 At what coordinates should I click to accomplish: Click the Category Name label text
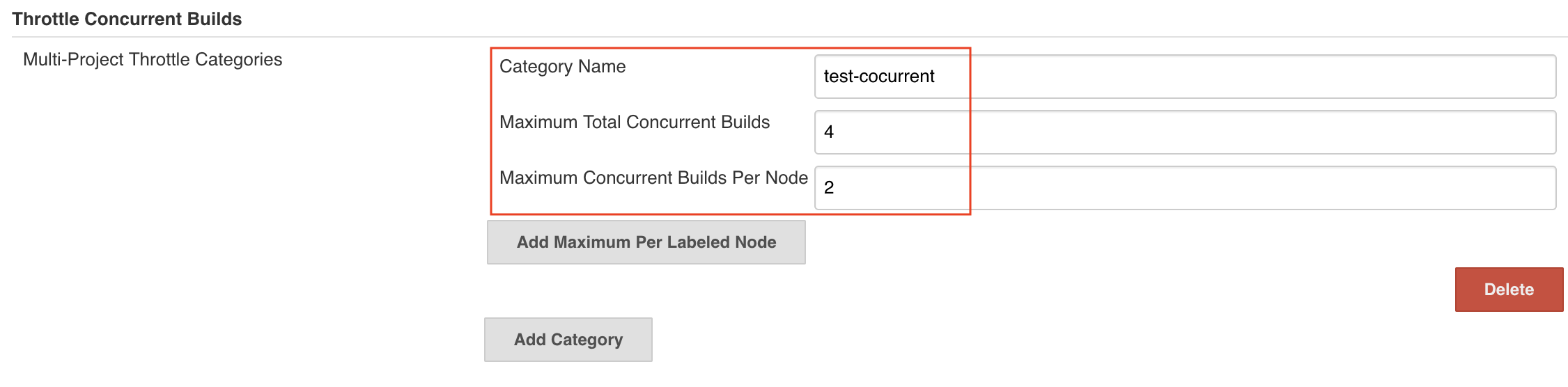click(x=562, y=67)
